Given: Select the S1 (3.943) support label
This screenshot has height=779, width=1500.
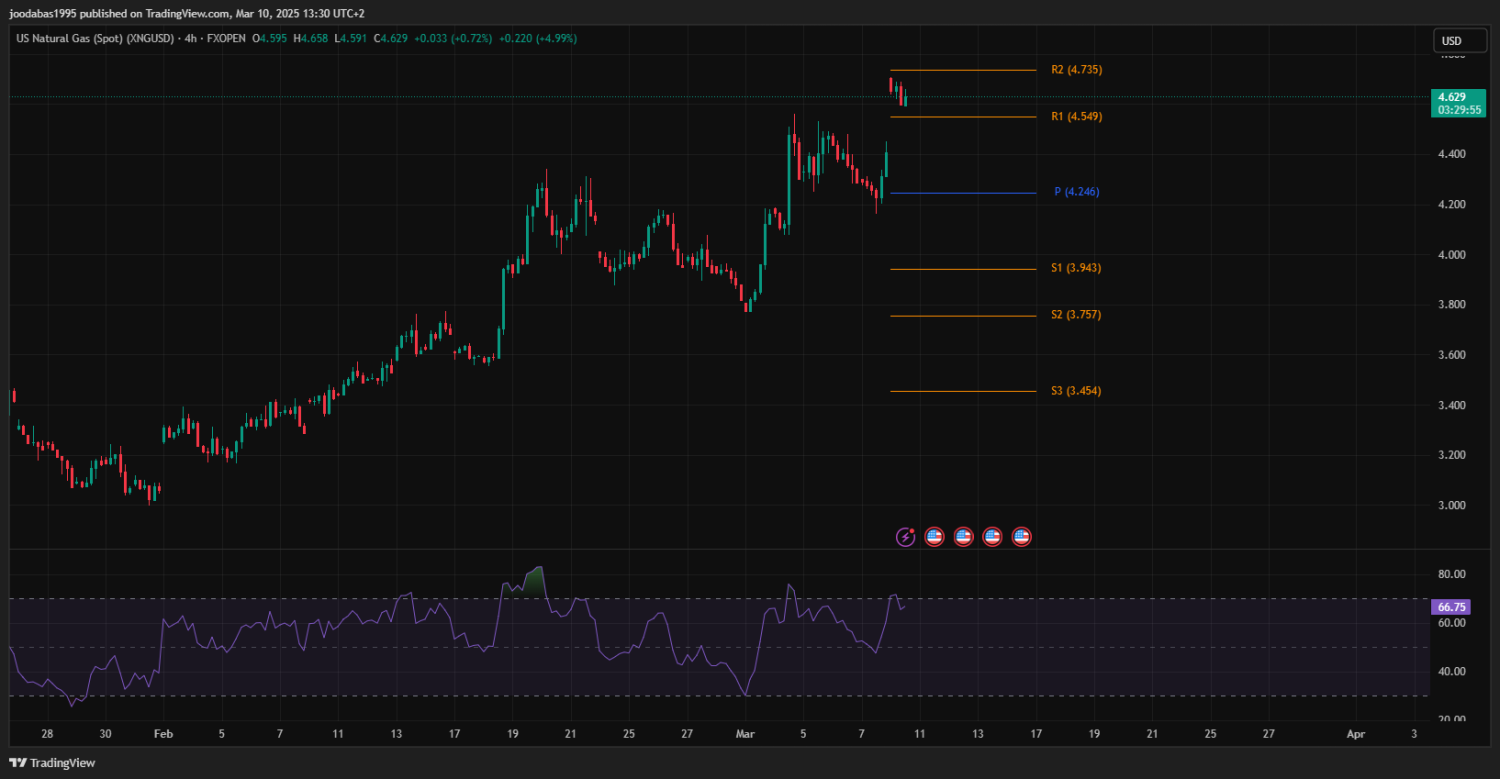Looking at the screenshot, I should tap(1076, 268).
